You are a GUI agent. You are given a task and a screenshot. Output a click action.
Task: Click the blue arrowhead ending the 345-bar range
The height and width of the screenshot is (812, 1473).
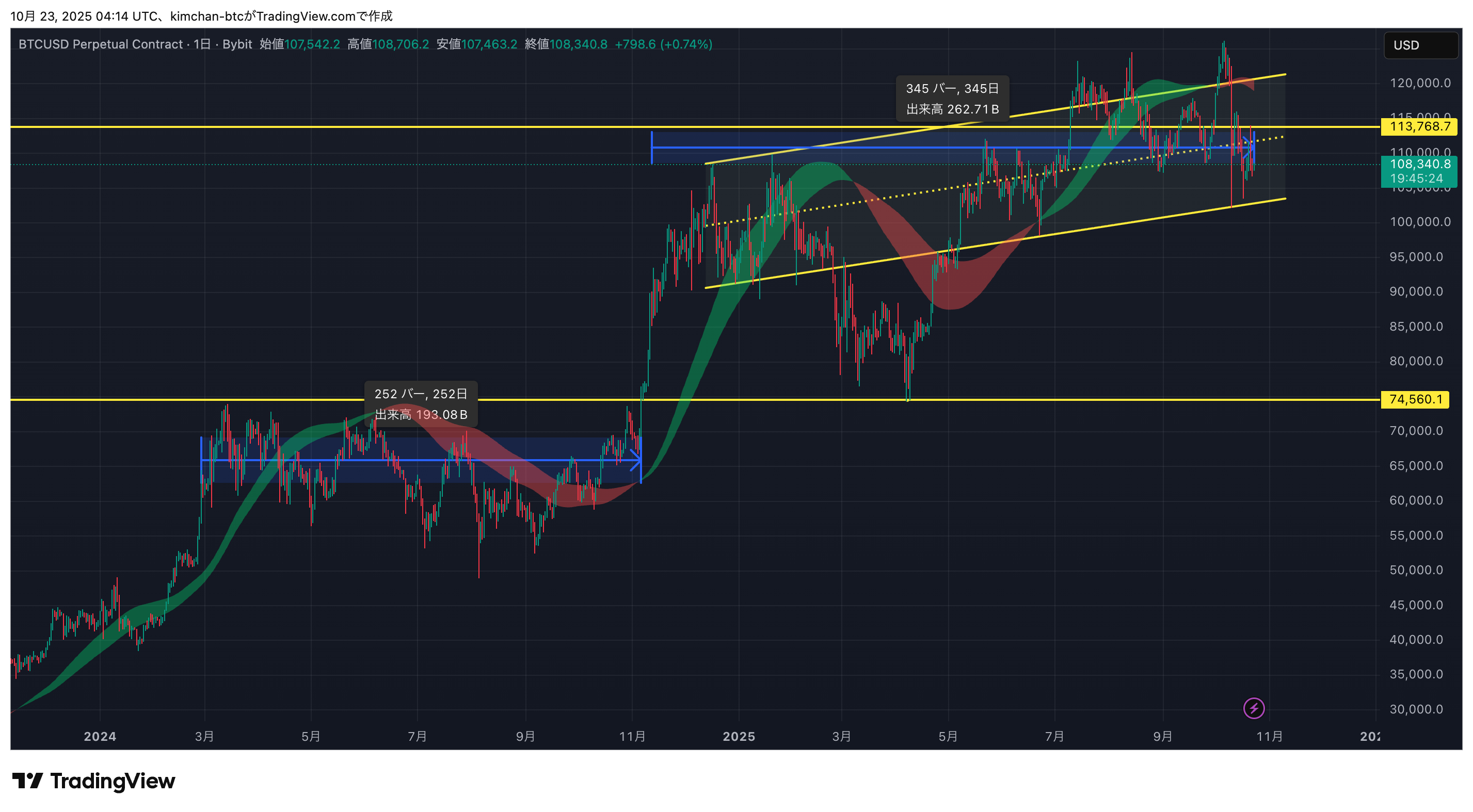point(1249,148)
